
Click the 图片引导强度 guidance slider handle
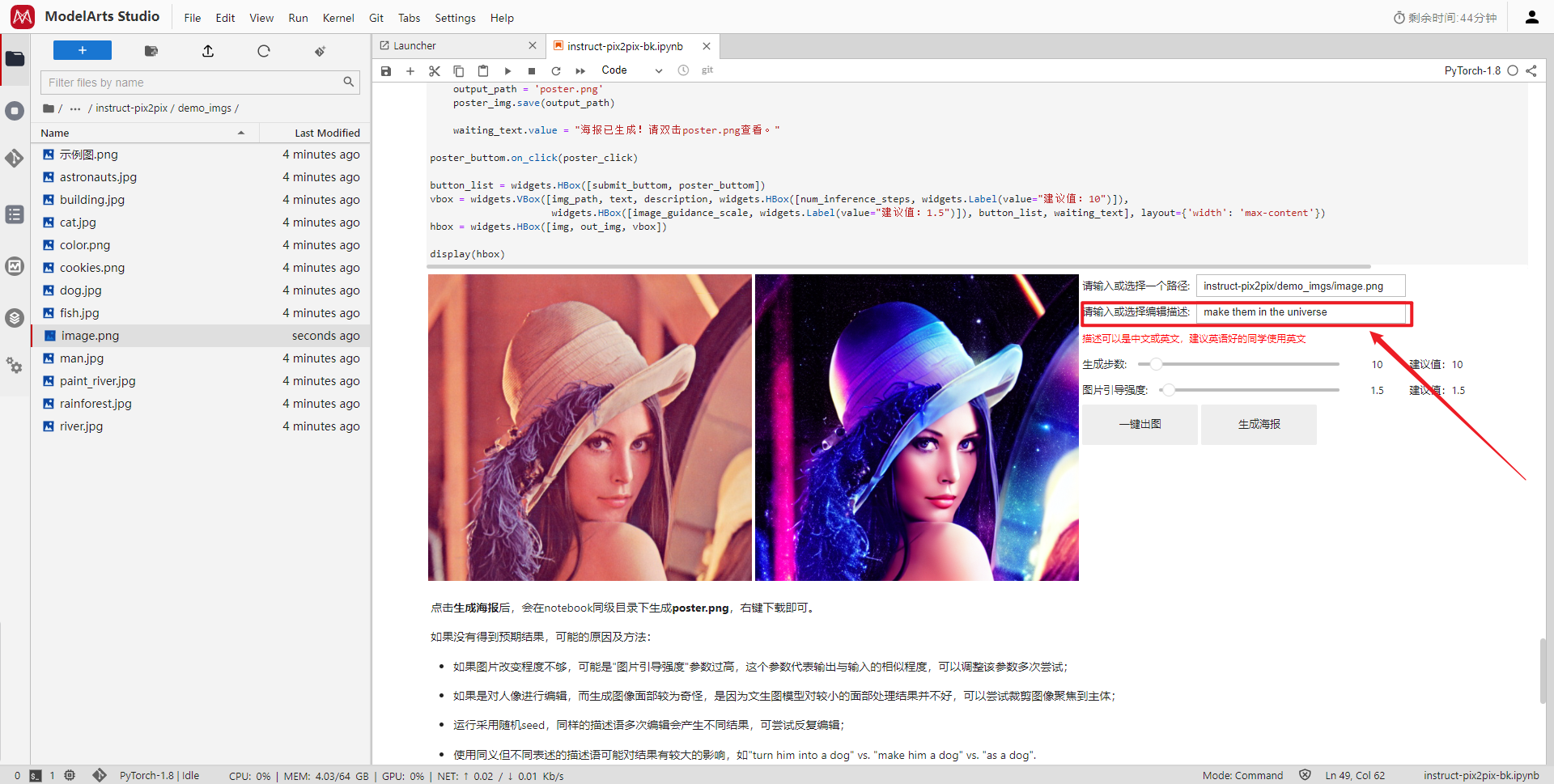tap(1169, 390)
